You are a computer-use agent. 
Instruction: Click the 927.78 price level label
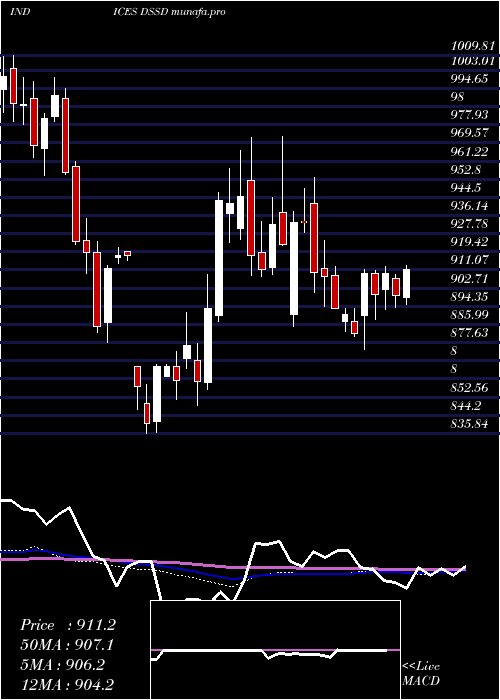tap(469, 224)
